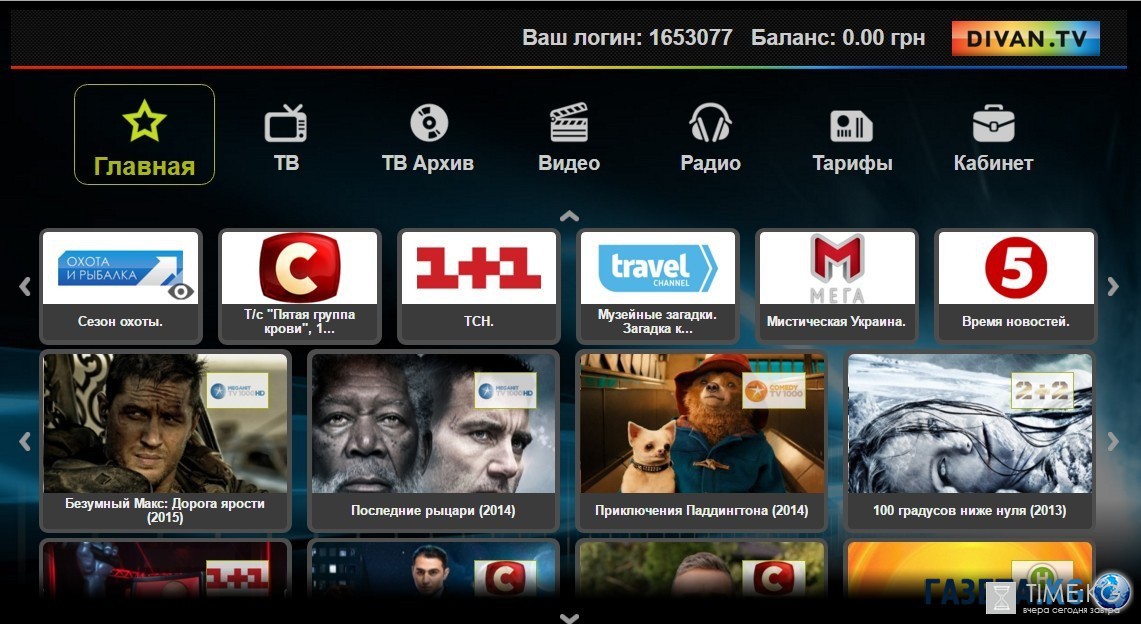Open Радио headphones icon
Screen dimensions: 1141x624
(x=710, y=124)
